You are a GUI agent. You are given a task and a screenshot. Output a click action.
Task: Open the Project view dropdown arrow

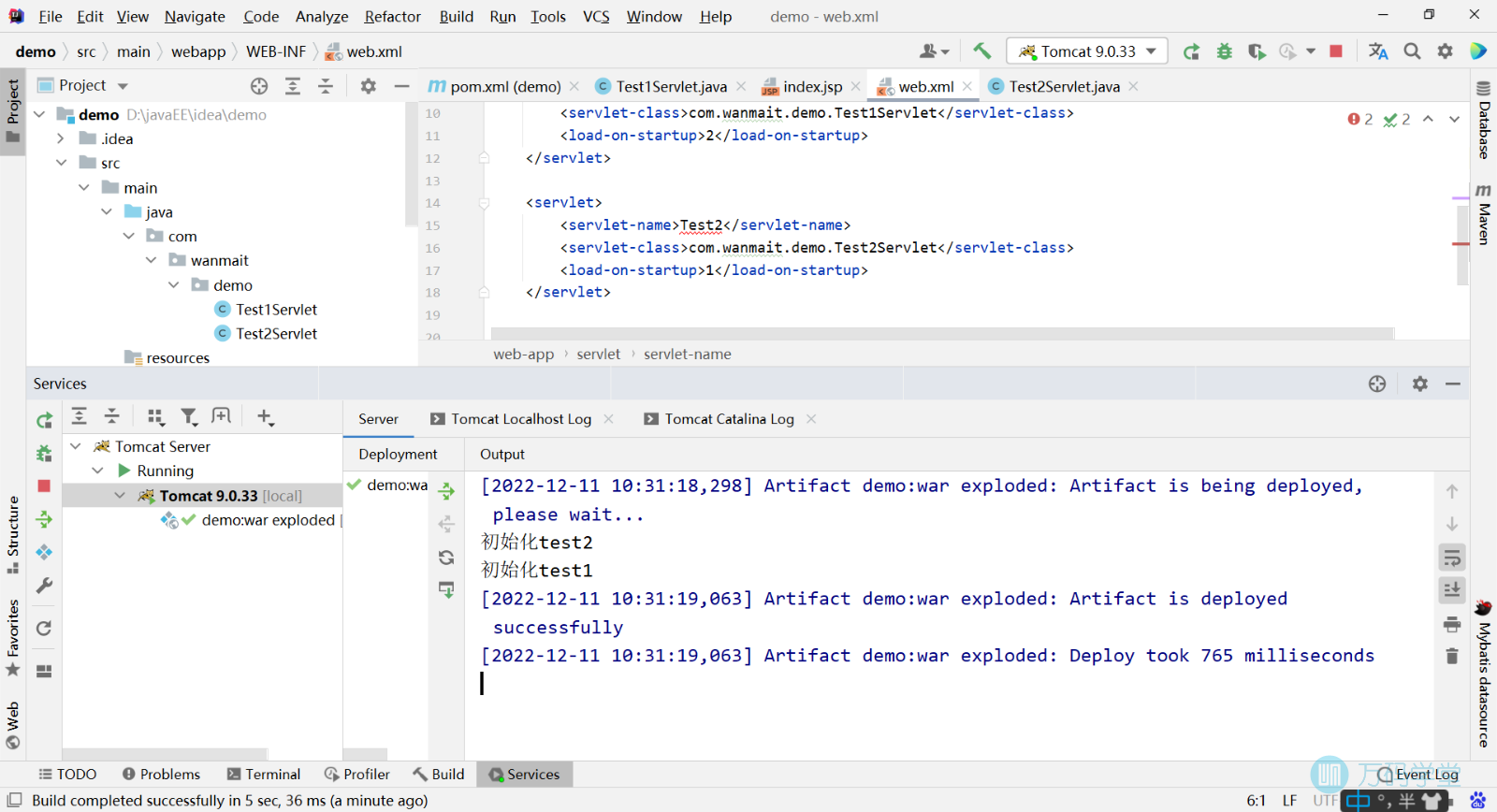(123, 86)
